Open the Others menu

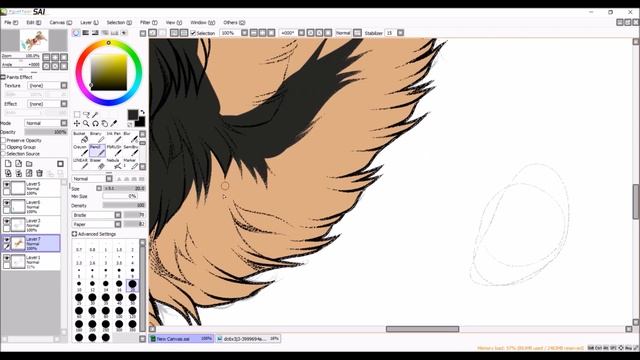234,22
